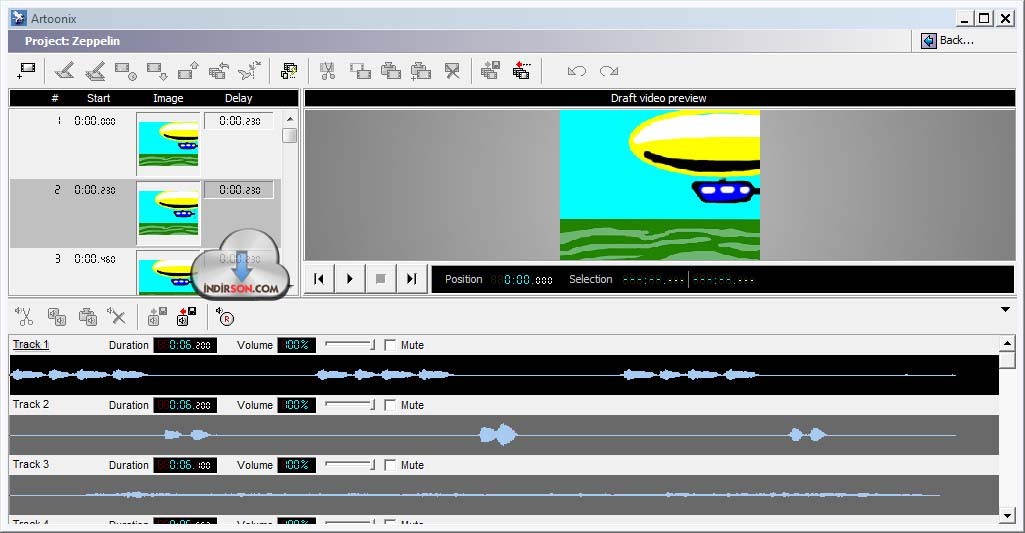Click the Add new frame icon
The width and height of the screenshot is (1025, 533).
click(x=26, y=71)
